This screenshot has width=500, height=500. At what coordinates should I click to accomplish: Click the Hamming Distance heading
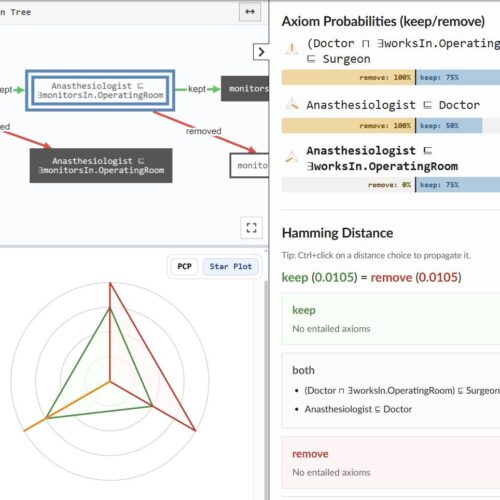(337, 233)
